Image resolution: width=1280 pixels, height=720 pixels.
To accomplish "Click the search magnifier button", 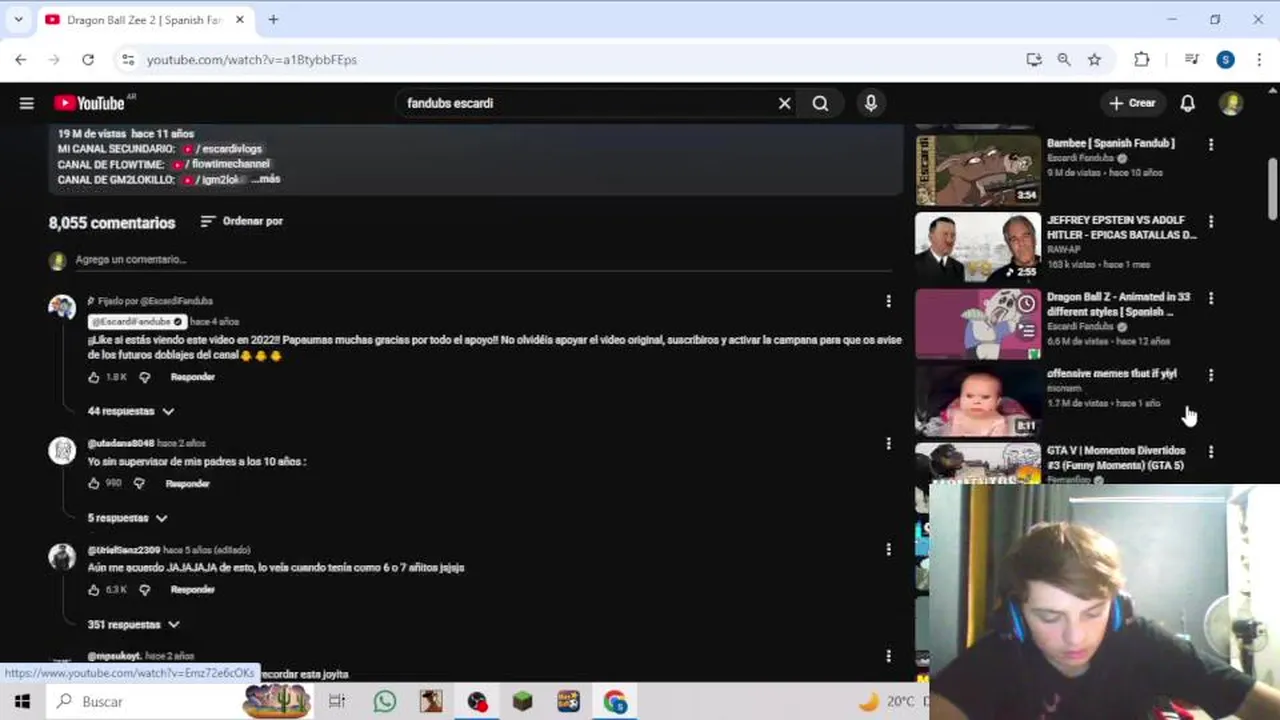I will [820, 103].
